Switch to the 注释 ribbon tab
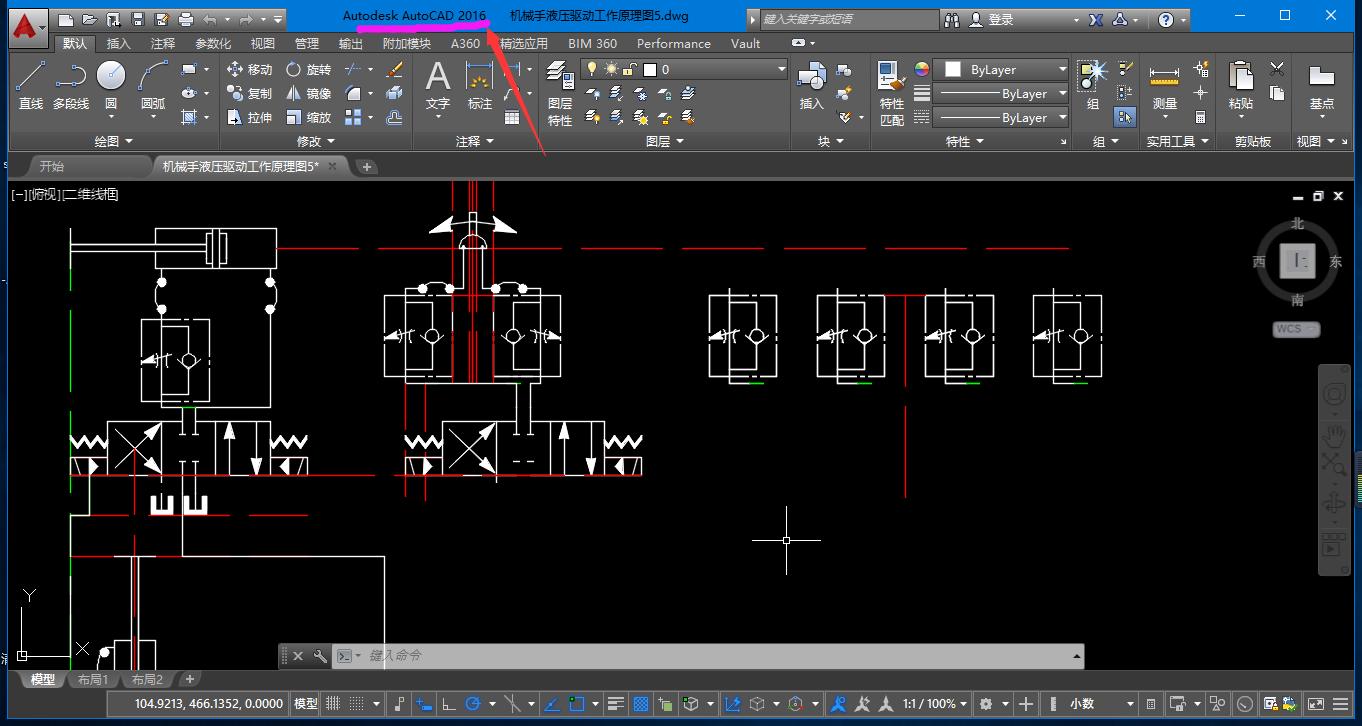 tap(163, 43)
